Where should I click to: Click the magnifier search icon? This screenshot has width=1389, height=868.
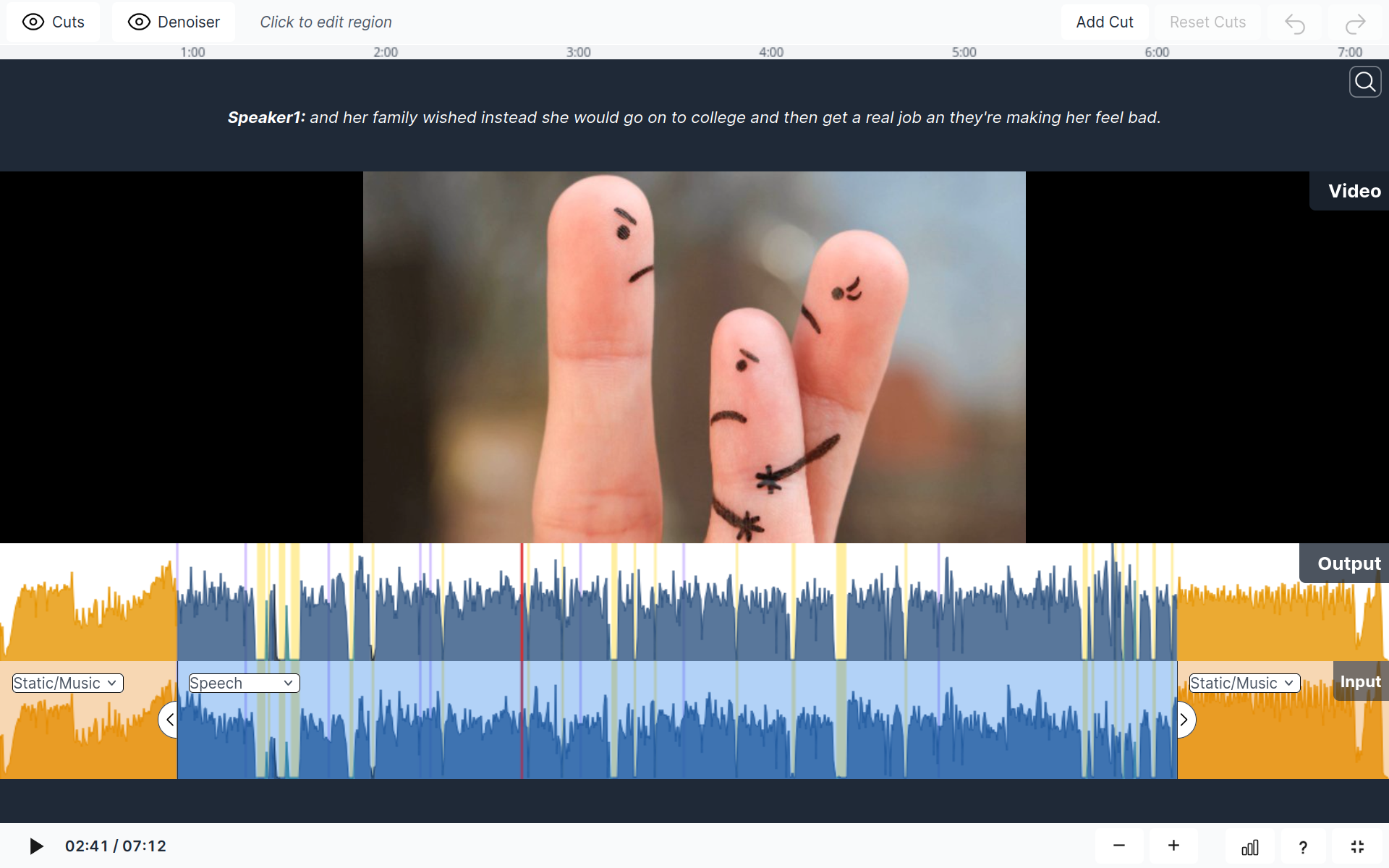point(1364,82)
